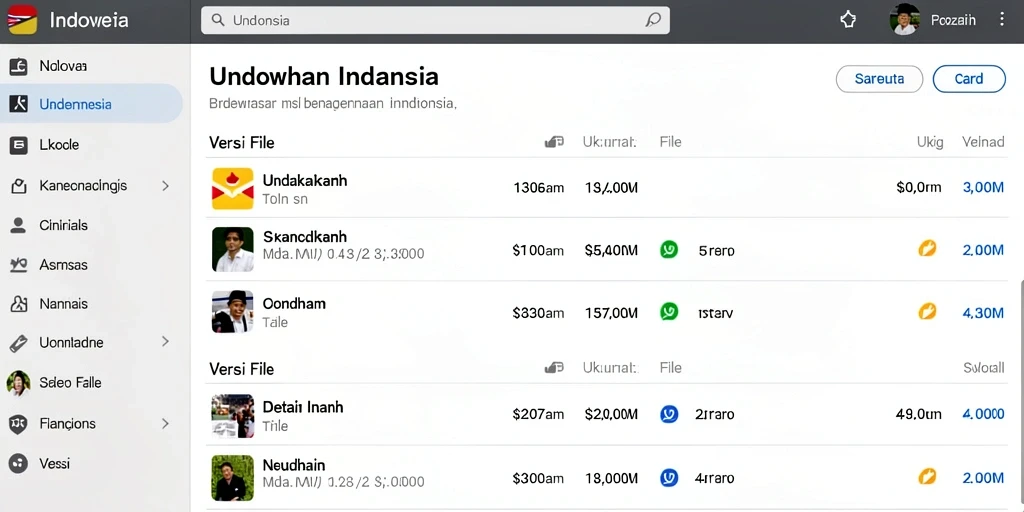Open the Pozaih profile avatar
The image size is (1024, 512).
click(x=904, y=20)
